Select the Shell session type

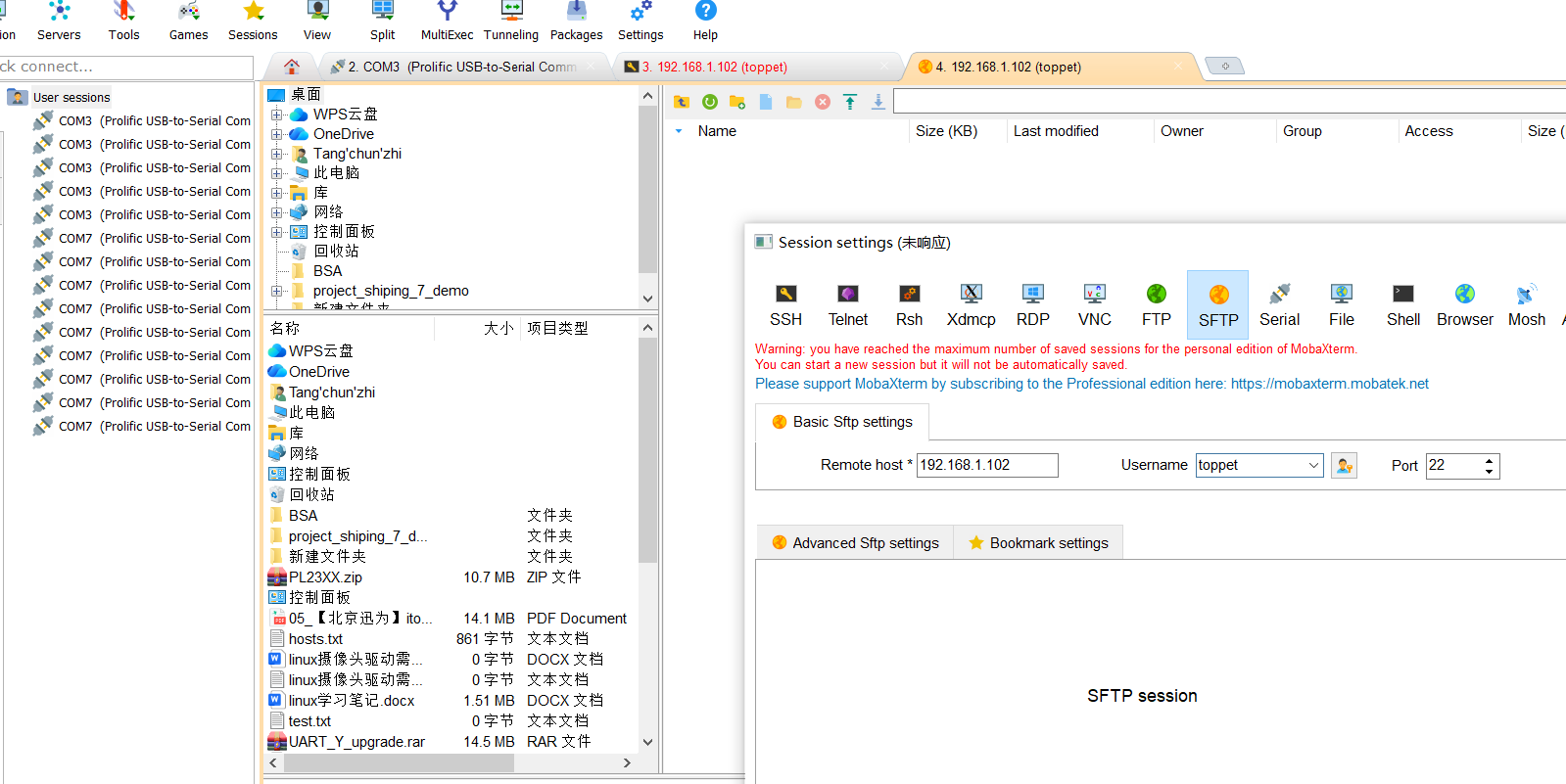coord(1403,305)
